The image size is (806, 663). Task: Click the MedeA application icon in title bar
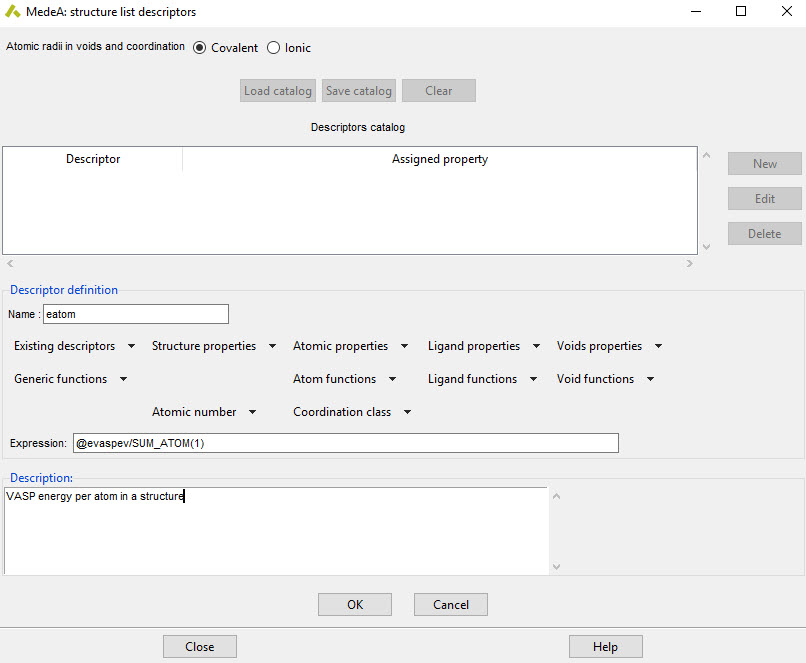tap(12, 12)
